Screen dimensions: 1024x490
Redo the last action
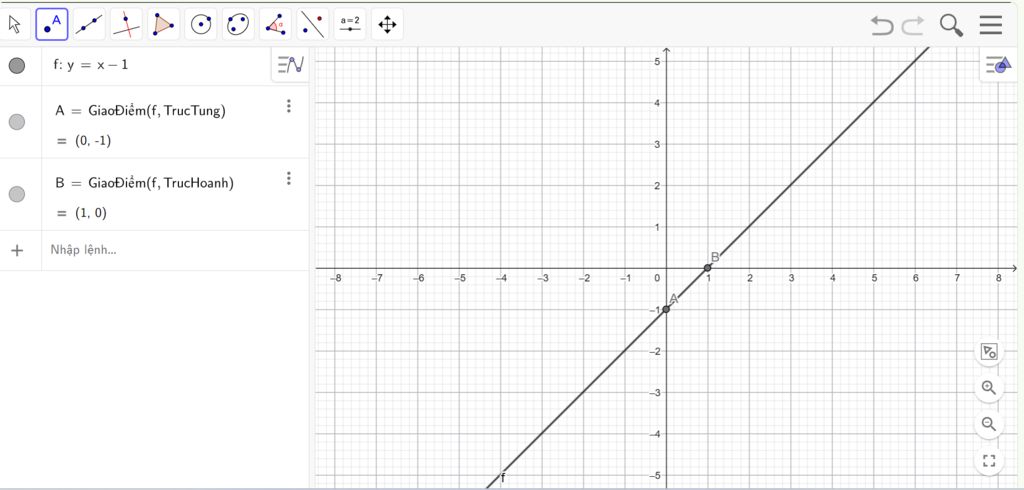pos(913,25)
